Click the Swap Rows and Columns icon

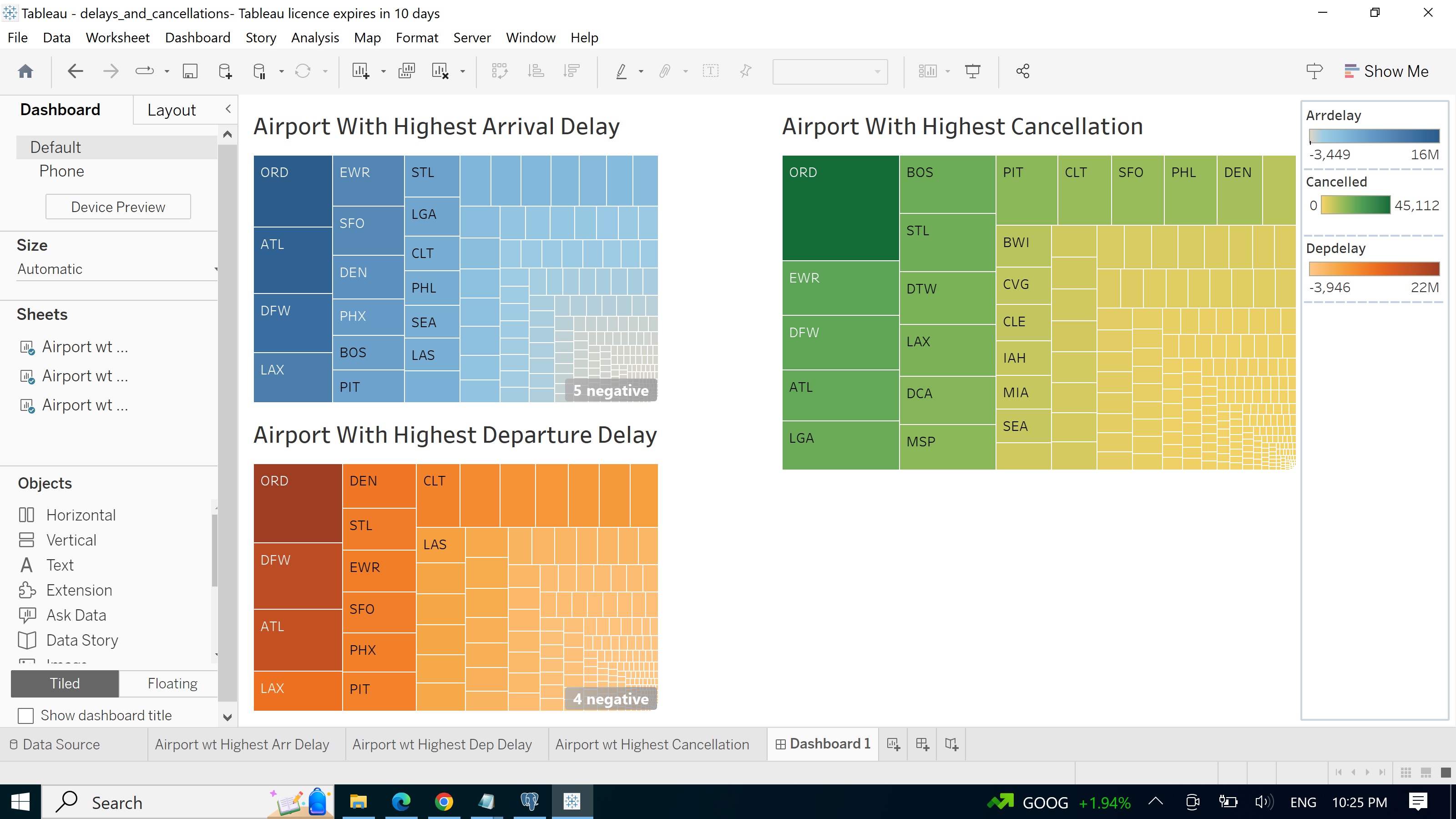click(x=500, y=71)
